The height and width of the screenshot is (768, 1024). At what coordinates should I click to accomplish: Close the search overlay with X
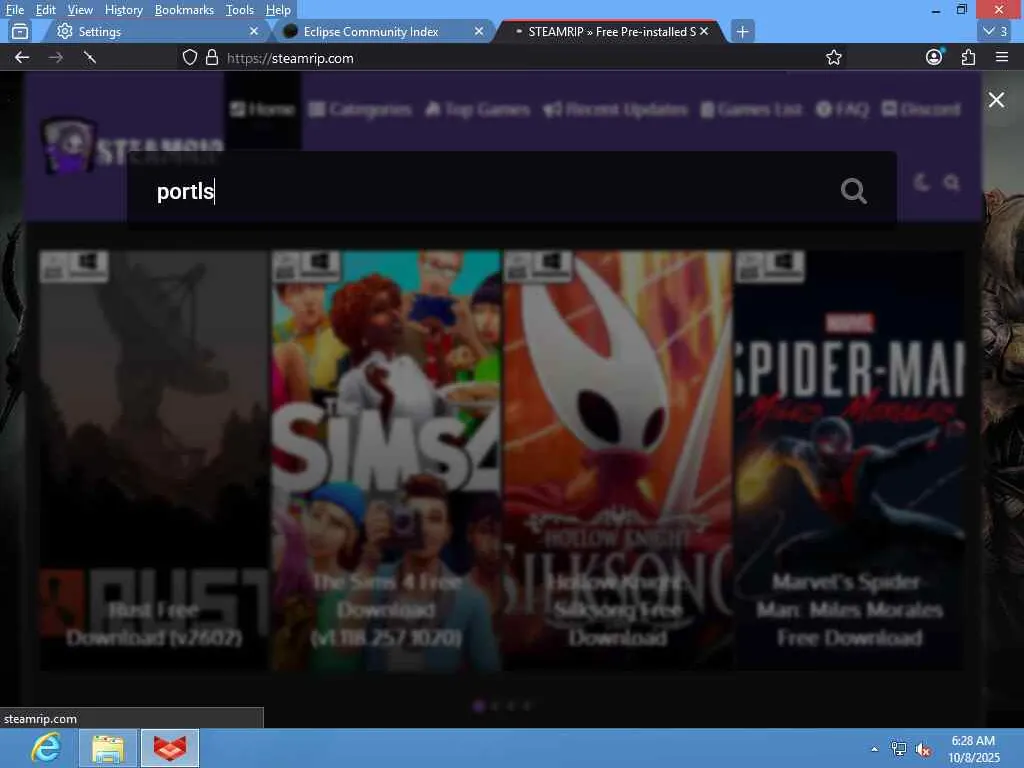coord(996,100)
